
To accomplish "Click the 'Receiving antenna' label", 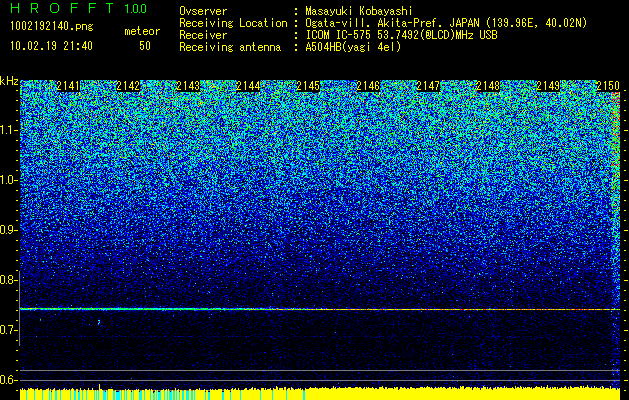I will (x=230, y=47).
